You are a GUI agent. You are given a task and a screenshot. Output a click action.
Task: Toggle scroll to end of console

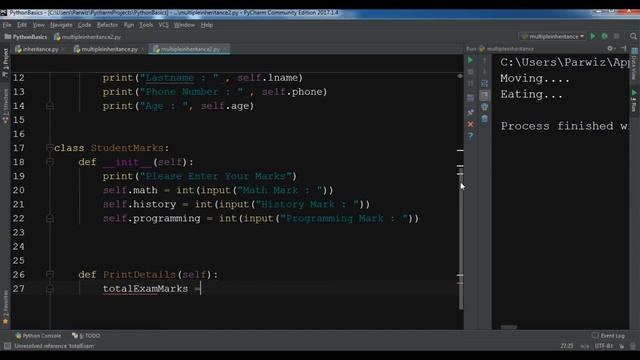[484, 96]
